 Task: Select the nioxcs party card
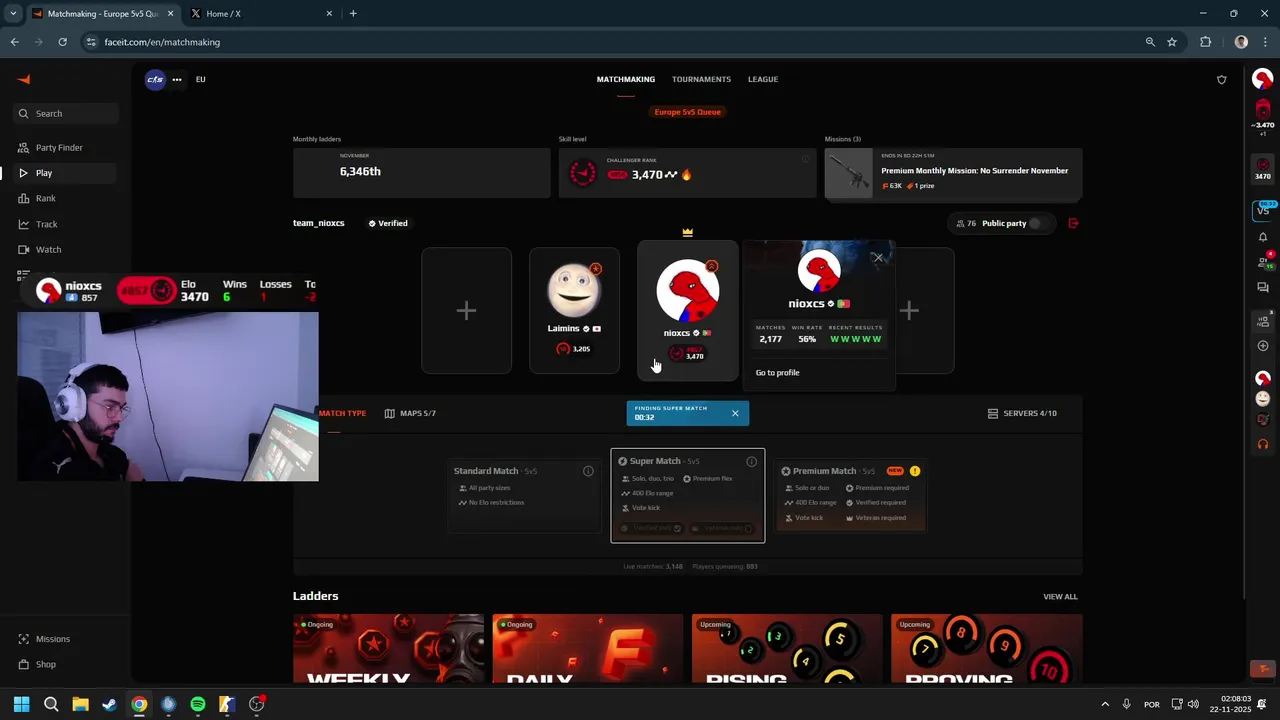click(688, 311)
